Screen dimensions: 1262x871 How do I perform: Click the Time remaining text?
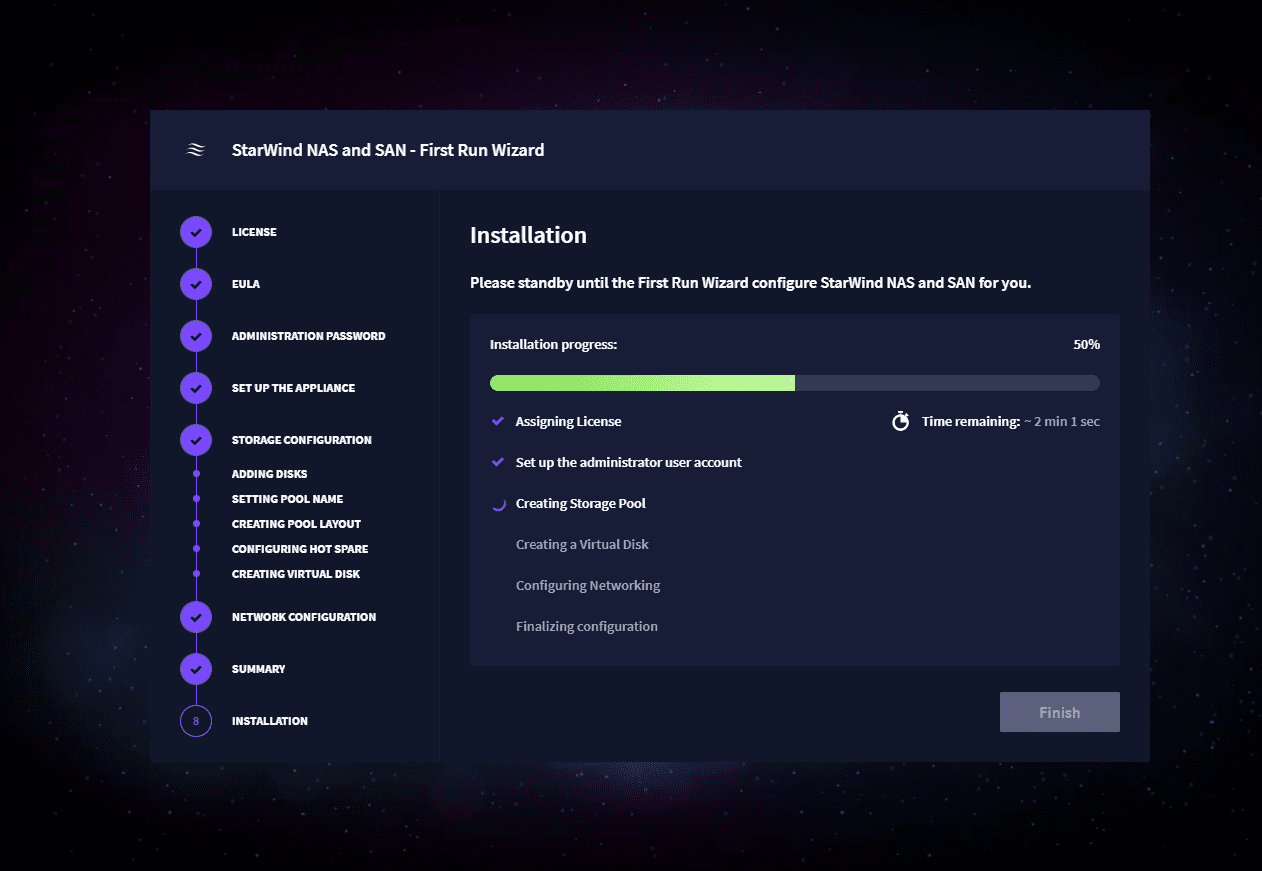click(x=1011, y=422)
